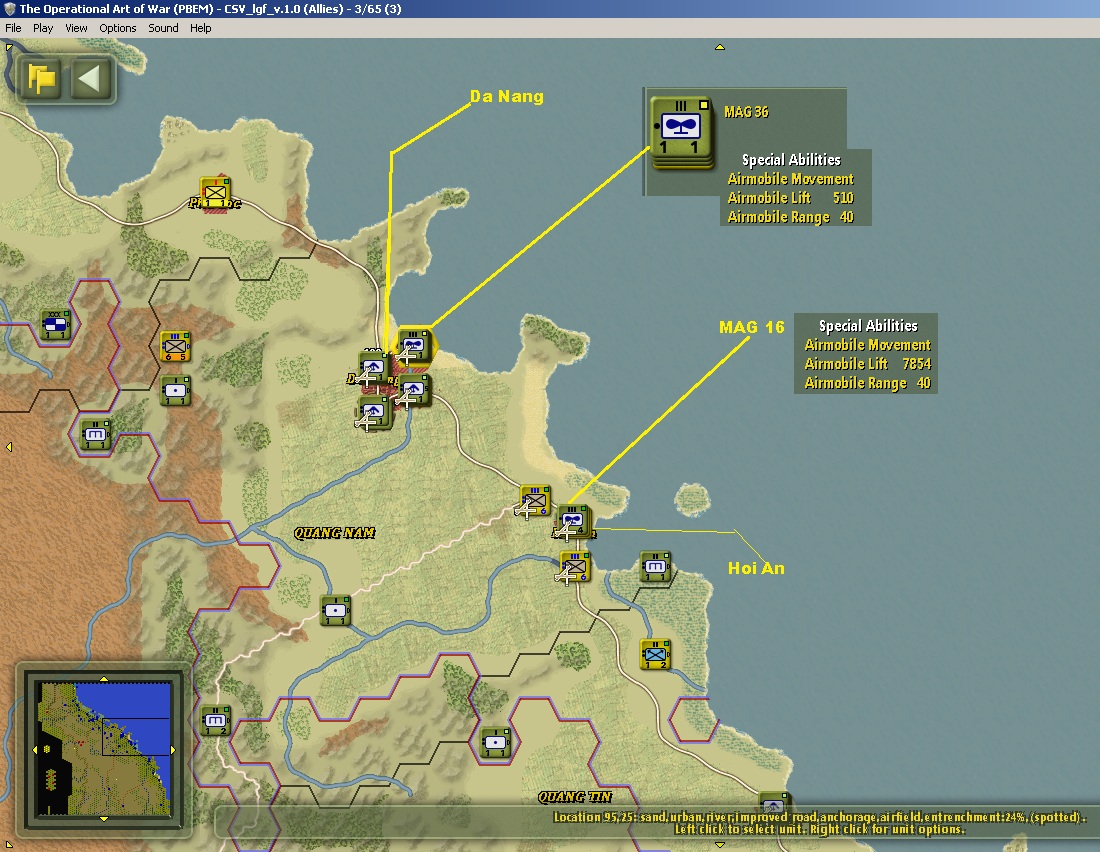Select the yellow unit with blue symbol marked 1 2
This screenshot has width=1100, height=852.
coord(656,655)
